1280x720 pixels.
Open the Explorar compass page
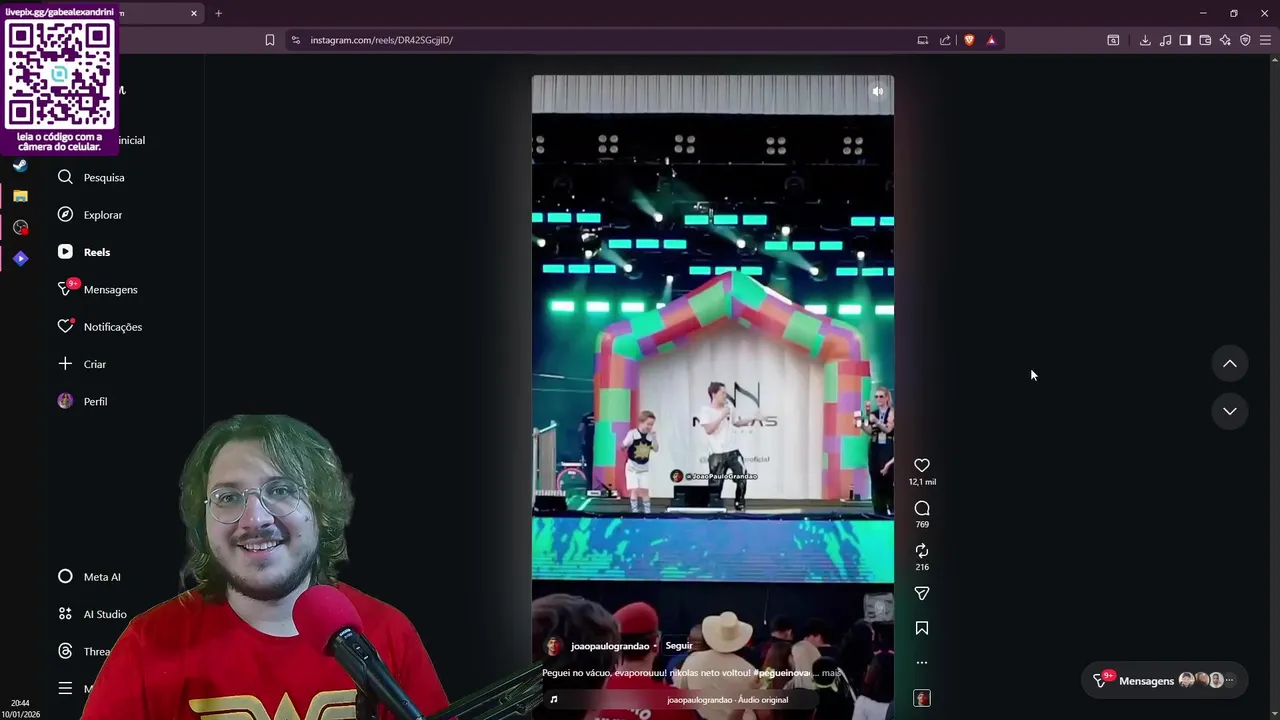(90, 215)
